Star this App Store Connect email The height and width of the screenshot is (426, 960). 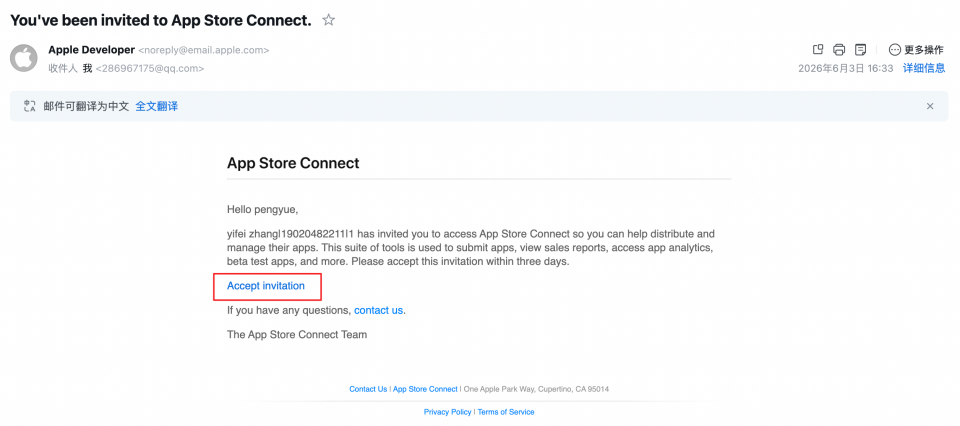329,20
